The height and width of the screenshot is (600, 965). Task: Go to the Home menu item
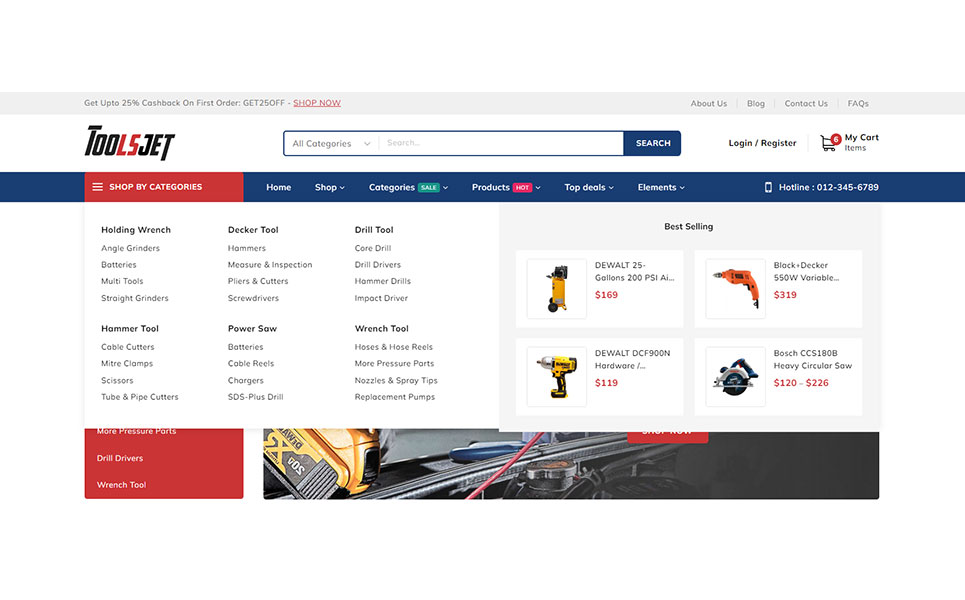coord(279,187)
